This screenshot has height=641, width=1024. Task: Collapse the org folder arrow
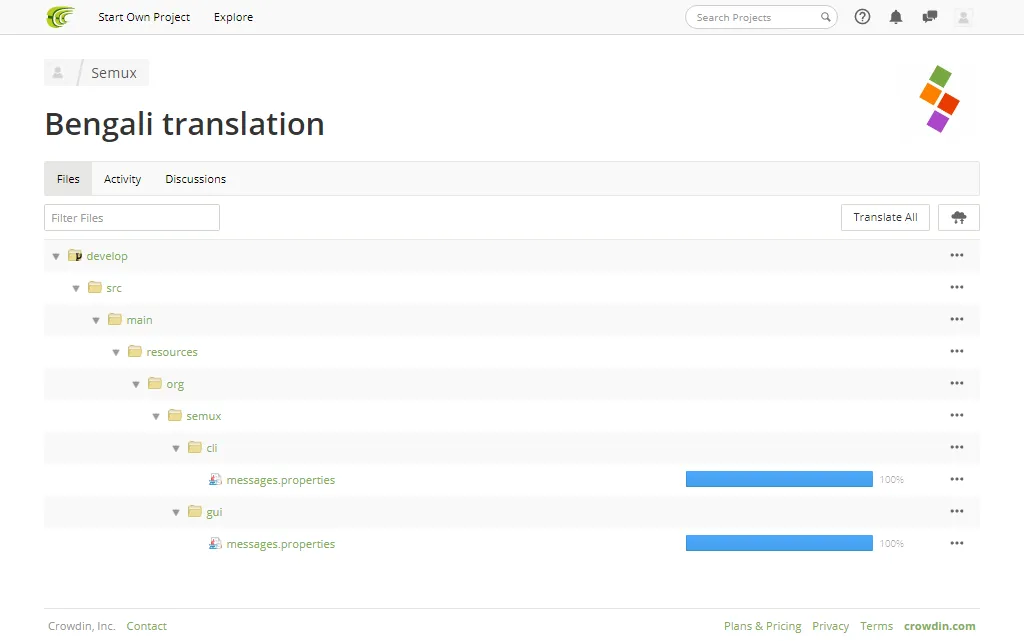(x=136, y=384)
